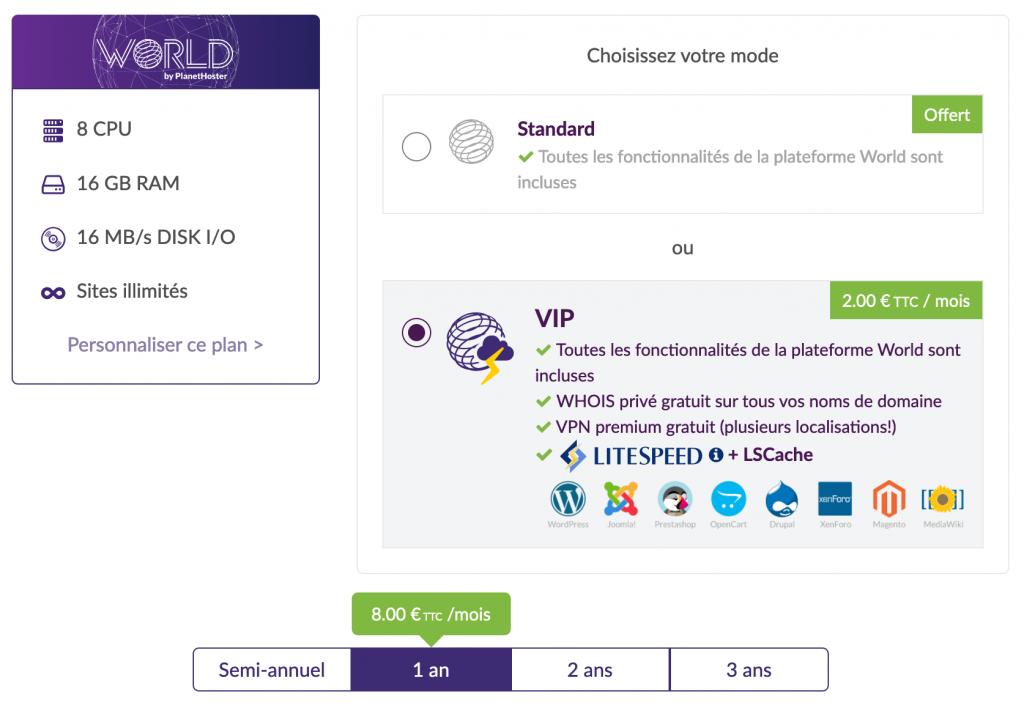This screenshot has height=708, width=1024.
Task: Click the World by PlanetHoster banner
Action: tap(166, 52)
